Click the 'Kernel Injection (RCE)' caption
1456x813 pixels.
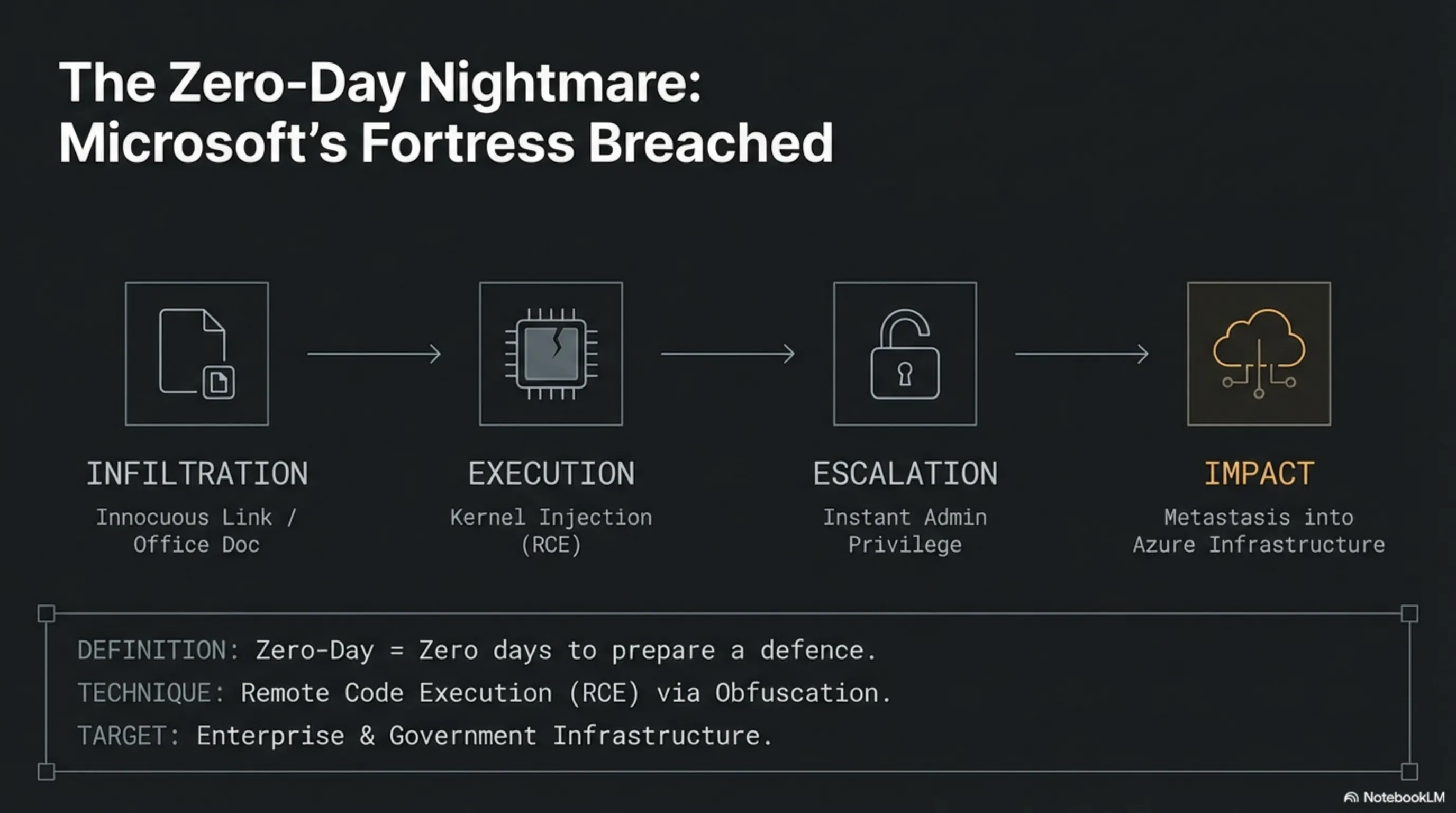pyautogui.click(x=551, y=531)
